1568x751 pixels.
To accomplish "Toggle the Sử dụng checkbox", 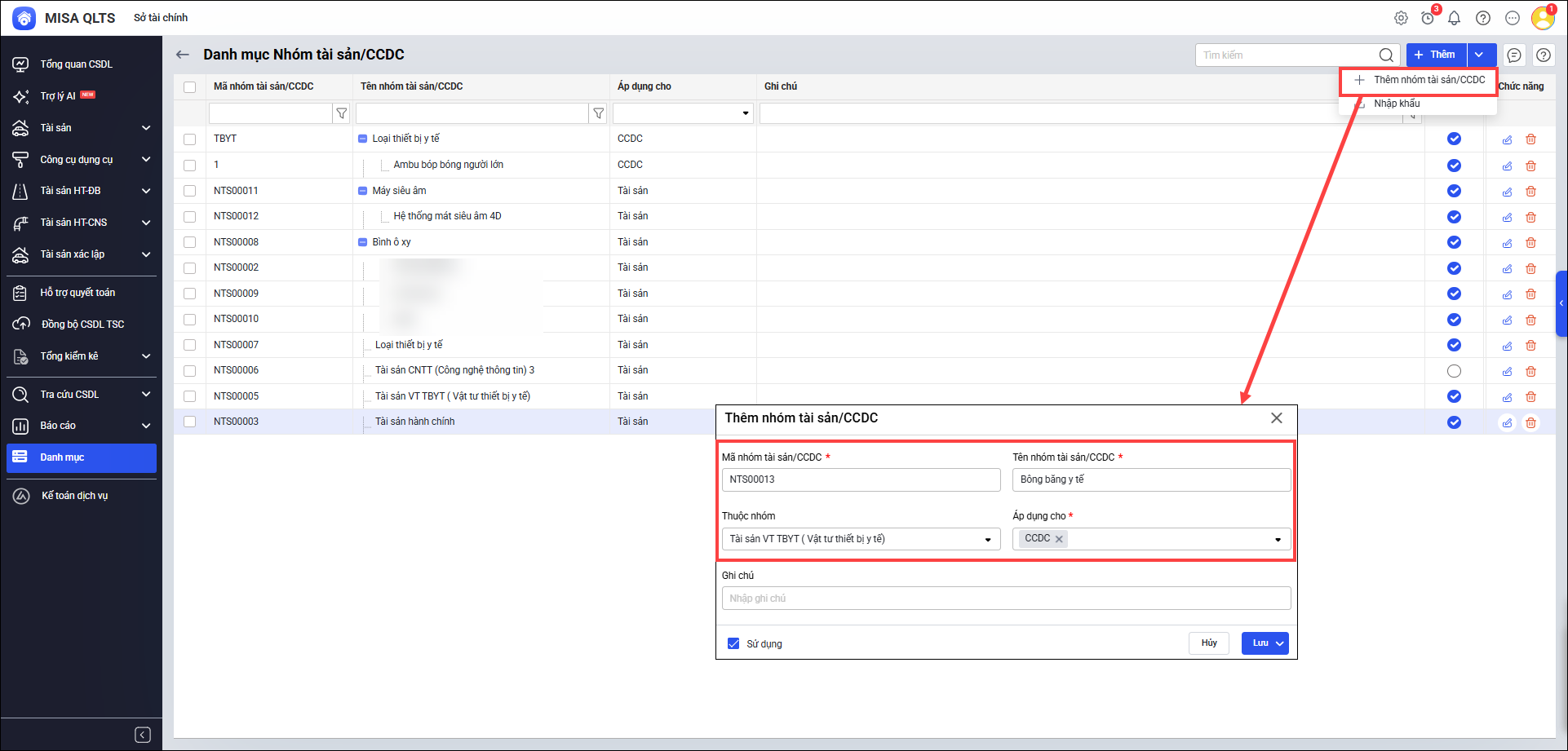I will coord(733,643).
